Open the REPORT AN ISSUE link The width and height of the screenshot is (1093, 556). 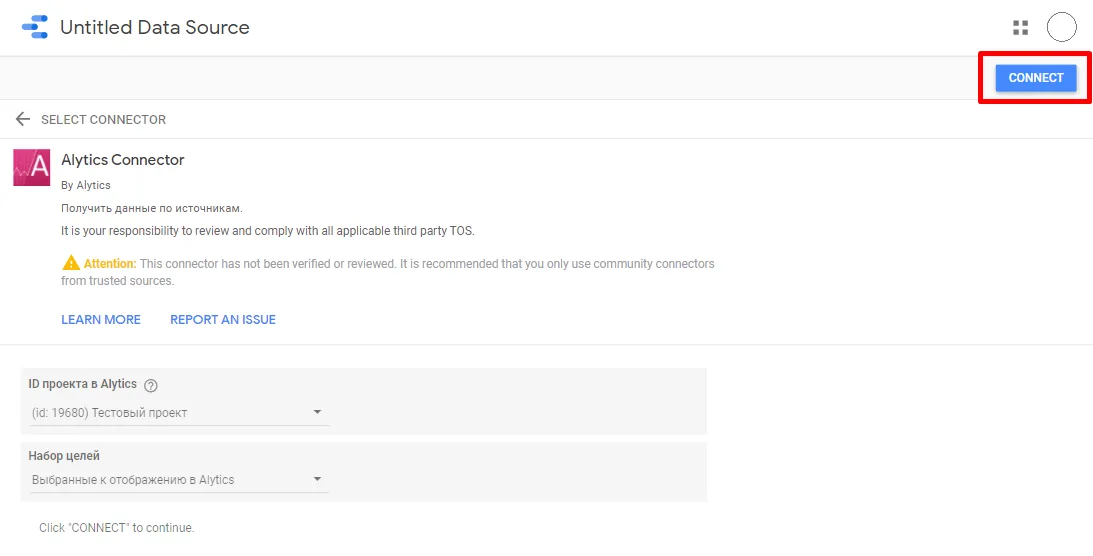[223, 320]
